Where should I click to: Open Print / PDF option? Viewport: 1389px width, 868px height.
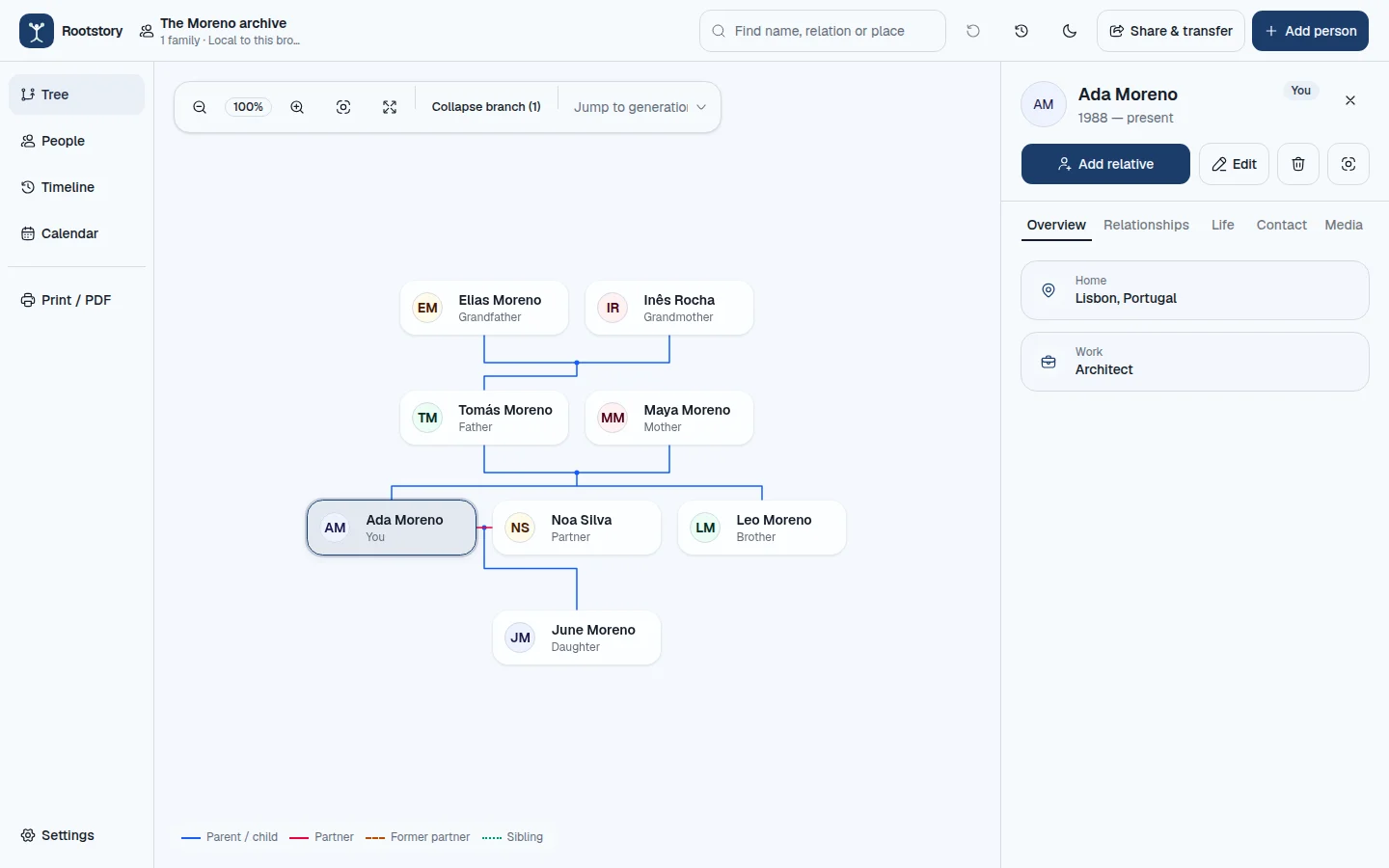76,300
